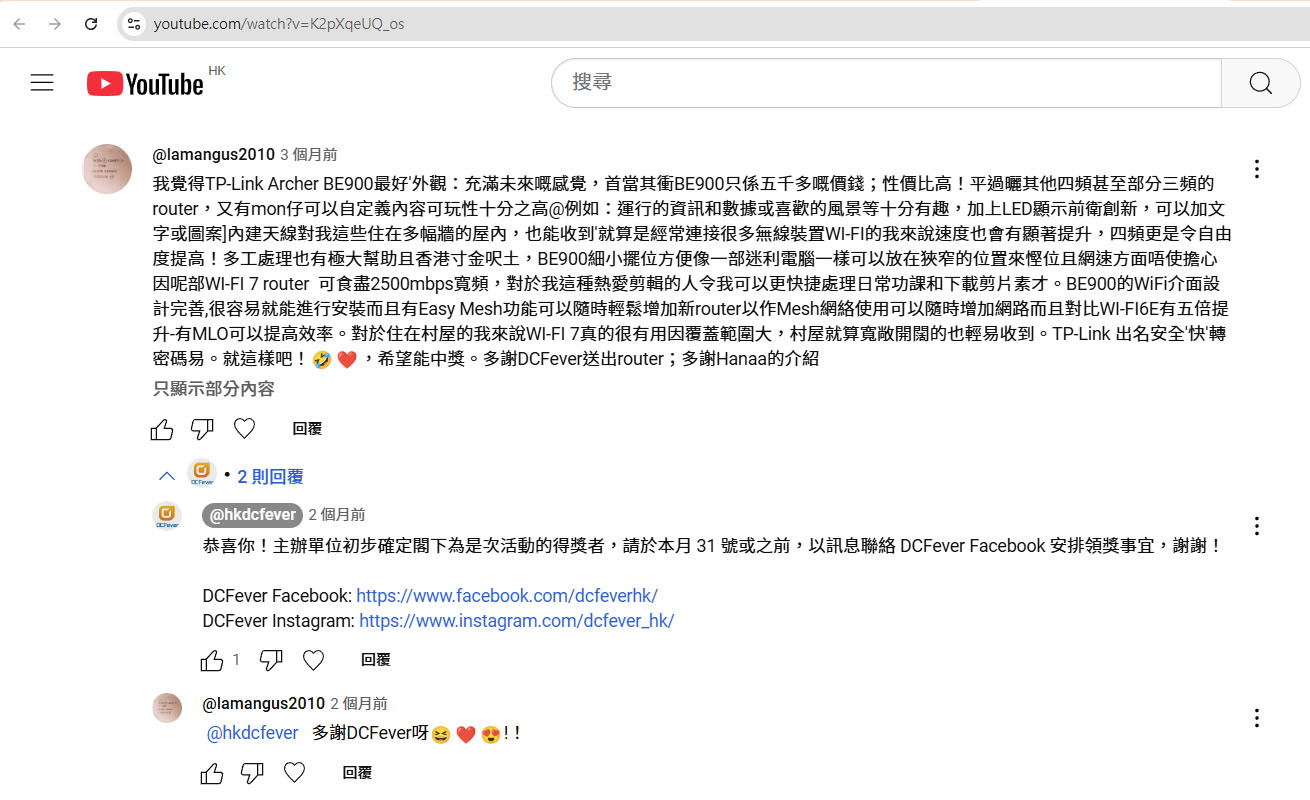Click the browser forward arrow
The width and height of the screenshot is (1310, 800).
click(x=55, y=24)
